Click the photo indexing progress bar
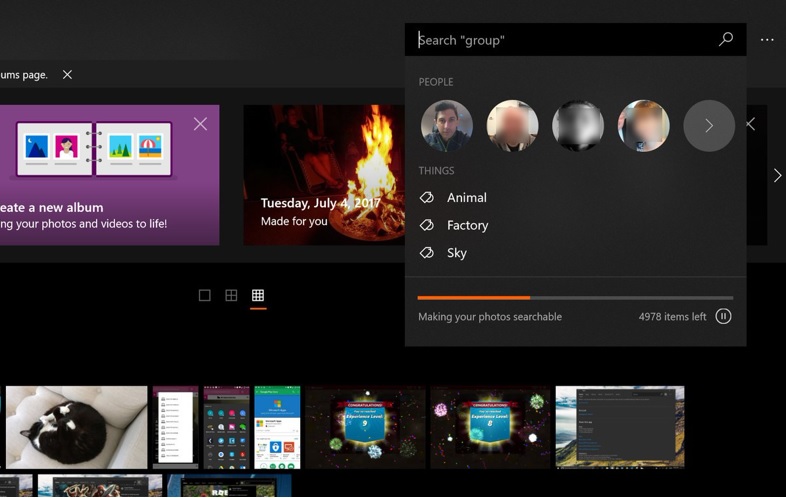Viewport: 786px width, 498px height. pyautogui.click(x=575, y=298)
